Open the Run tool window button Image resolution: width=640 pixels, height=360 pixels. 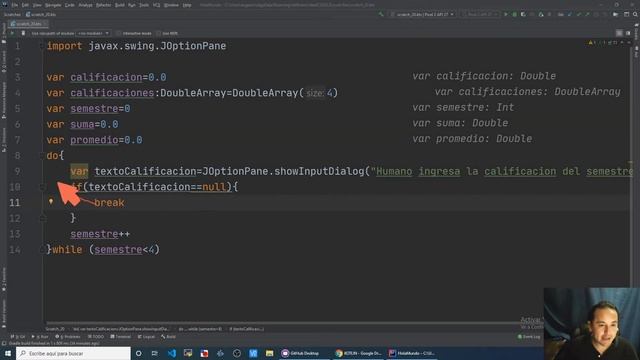[40, 337]
